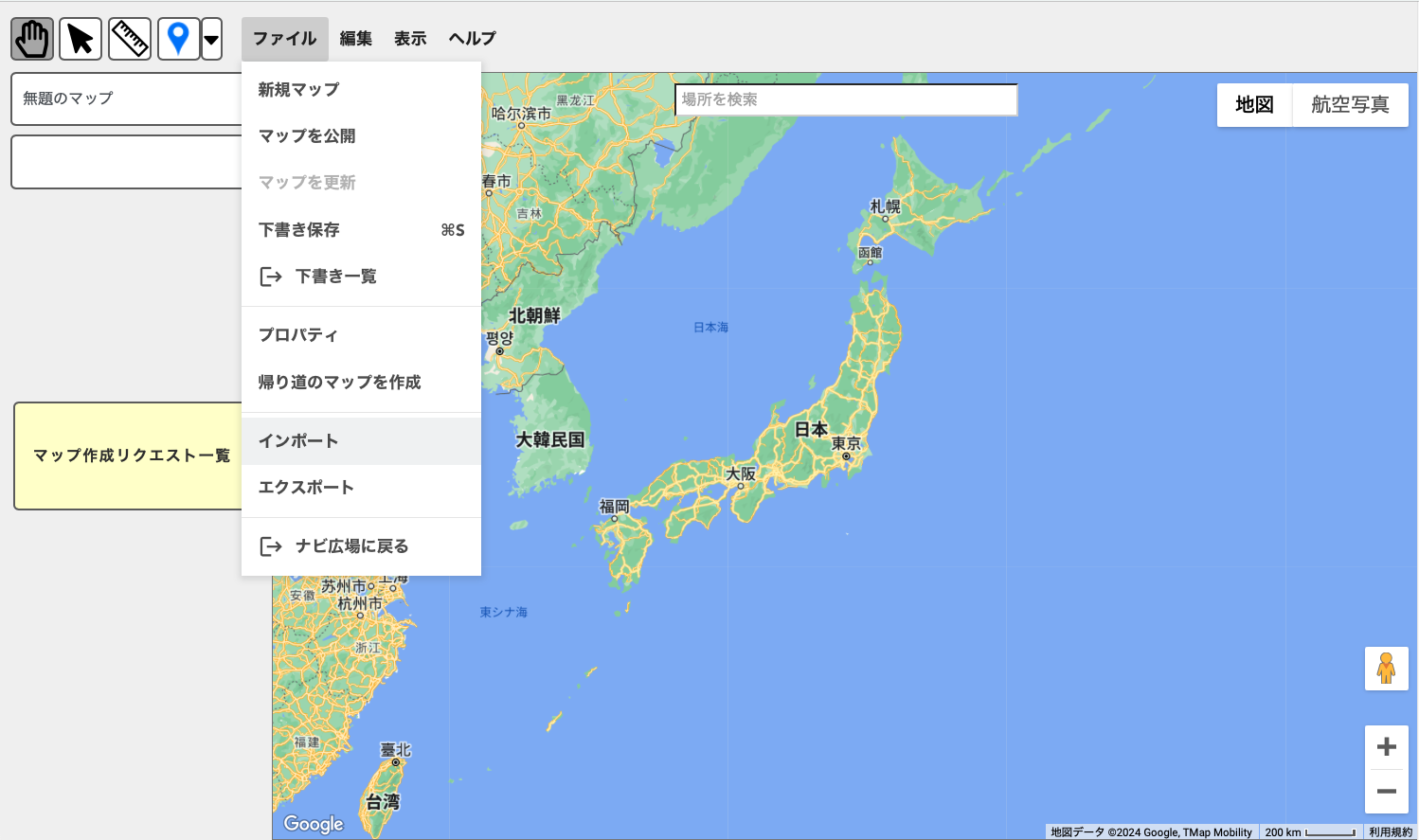The width and height of the screenshot is (1419, 840).
Task: Click the Google logo on the map
Action: (314, 824)
